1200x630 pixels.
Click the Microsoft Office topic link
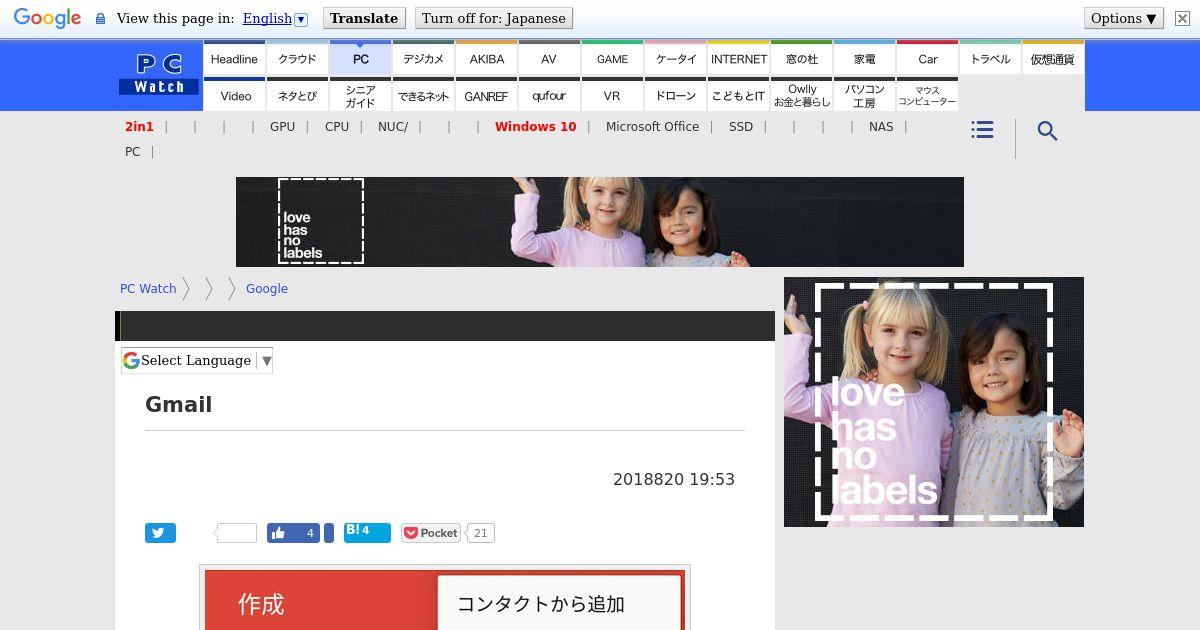tap(652, 127)
